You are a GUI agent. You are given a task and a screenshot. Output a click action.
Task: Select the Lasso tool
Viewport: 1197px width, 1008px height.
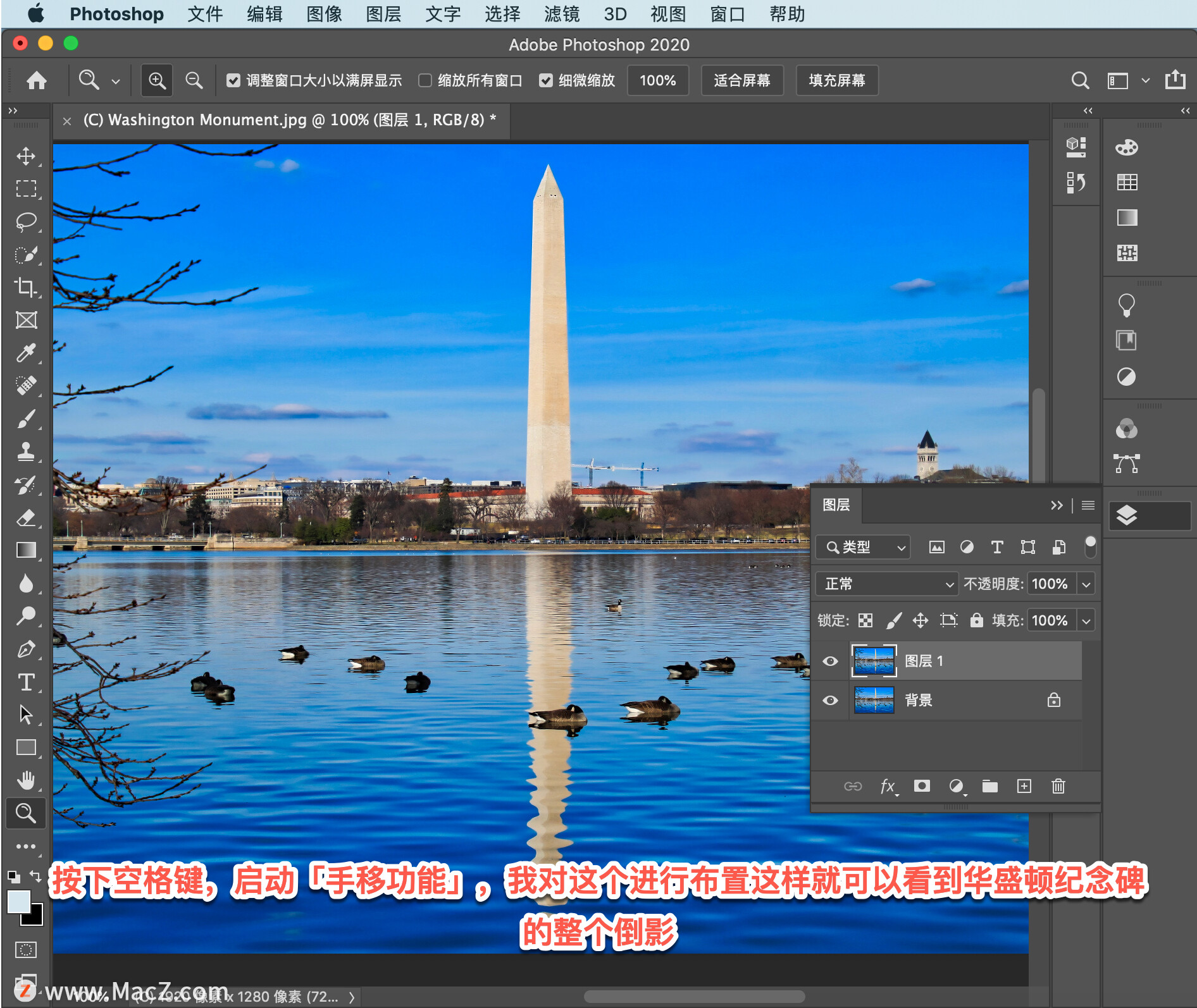(x=26, y=221)
